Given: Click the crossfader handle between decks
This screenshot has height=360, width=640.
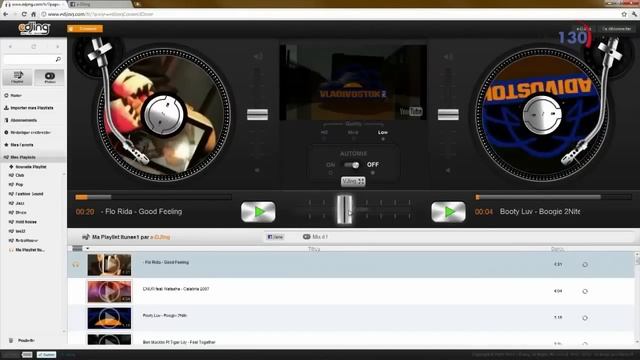Looking at the screenshot, I should 344,209.
